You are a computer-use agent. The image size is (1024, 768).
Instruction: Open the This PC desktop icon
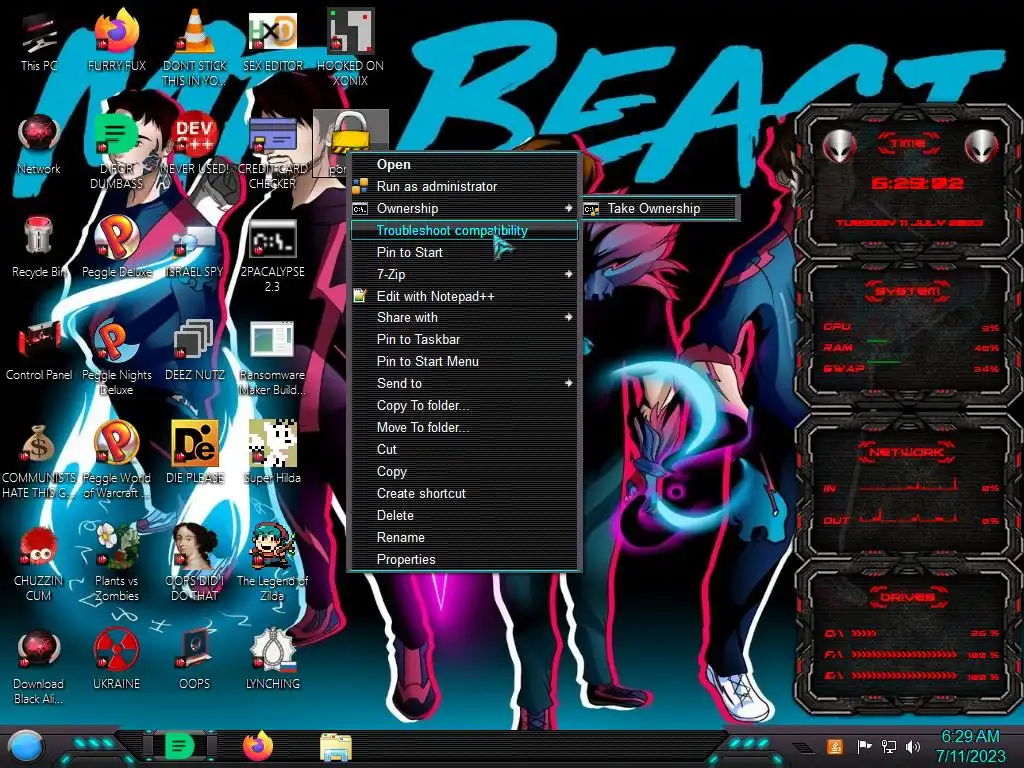(x=39, y=40)
